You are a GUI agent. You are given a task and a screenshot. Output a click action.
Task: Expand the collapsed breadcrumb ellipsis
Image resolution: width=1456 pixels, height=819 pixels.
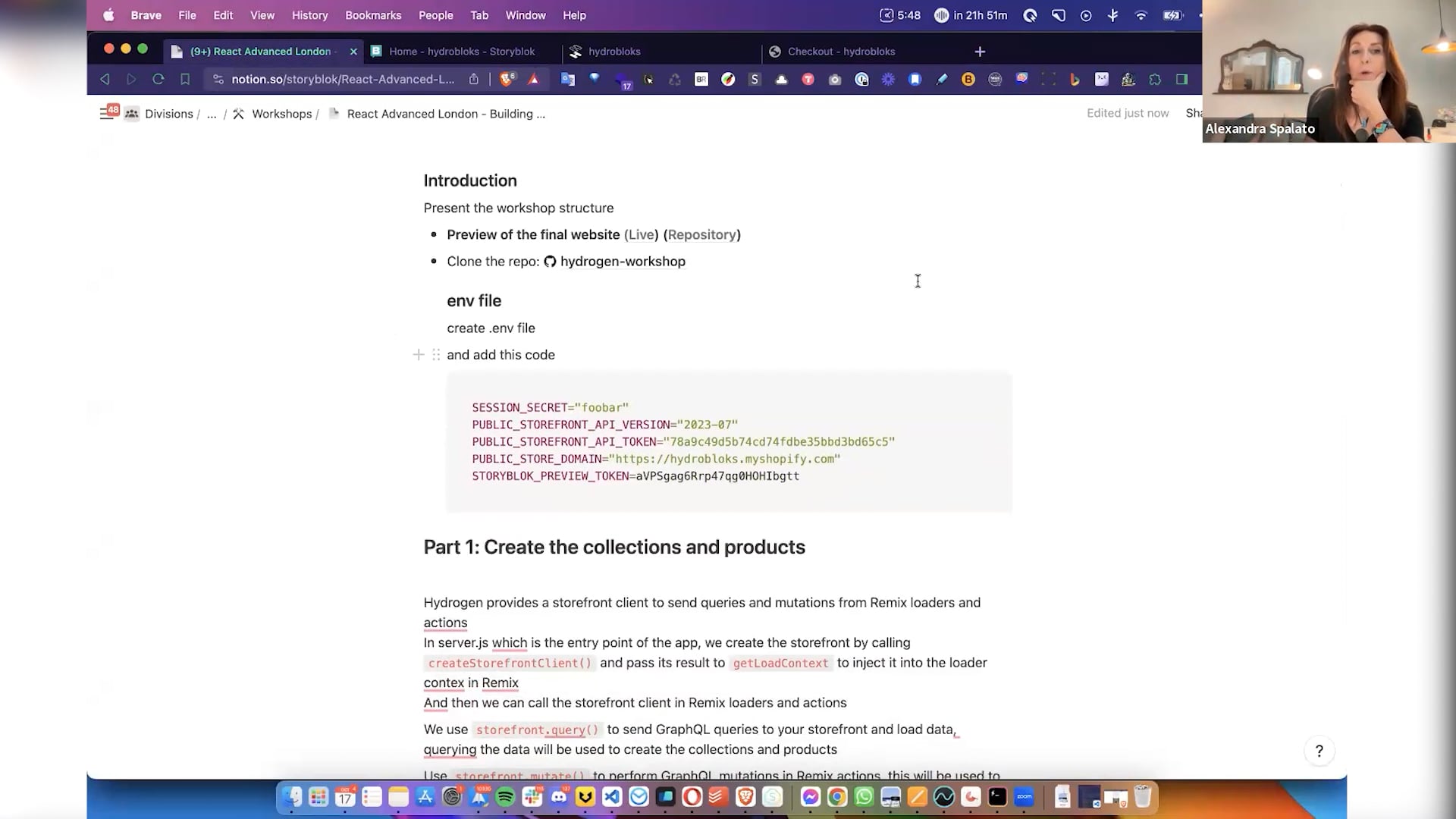[212, 114]
